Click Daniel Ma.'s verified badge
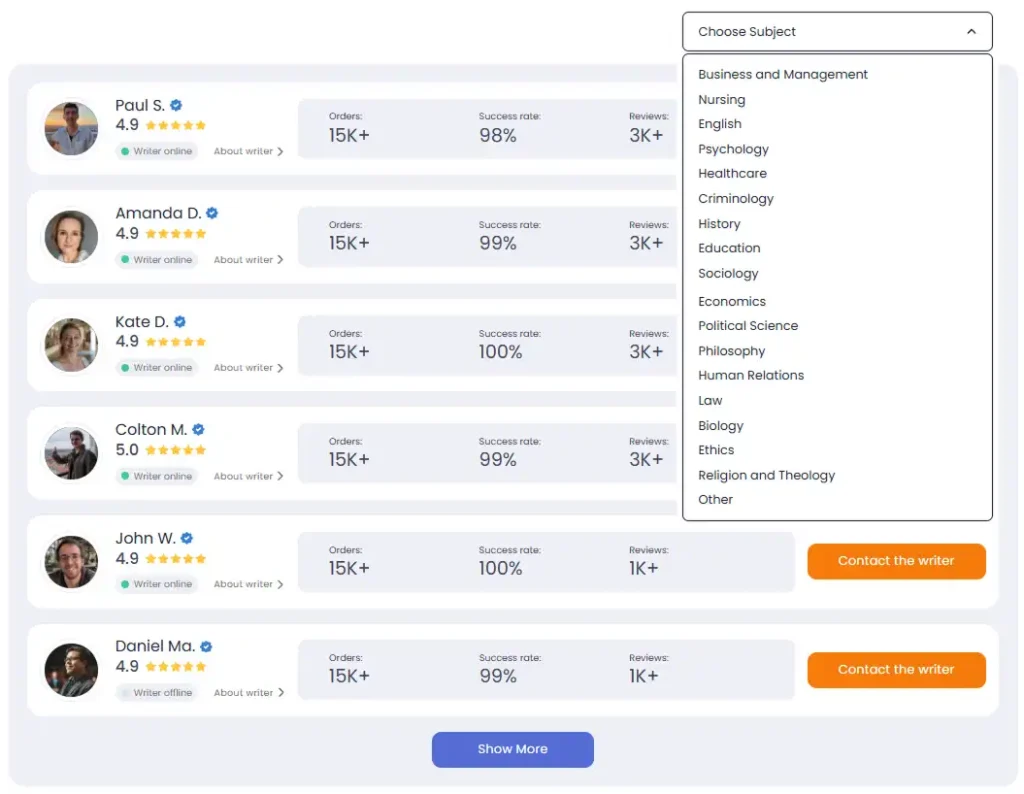The height and width of the screenshot is (794, 1024). click(206, 647)
